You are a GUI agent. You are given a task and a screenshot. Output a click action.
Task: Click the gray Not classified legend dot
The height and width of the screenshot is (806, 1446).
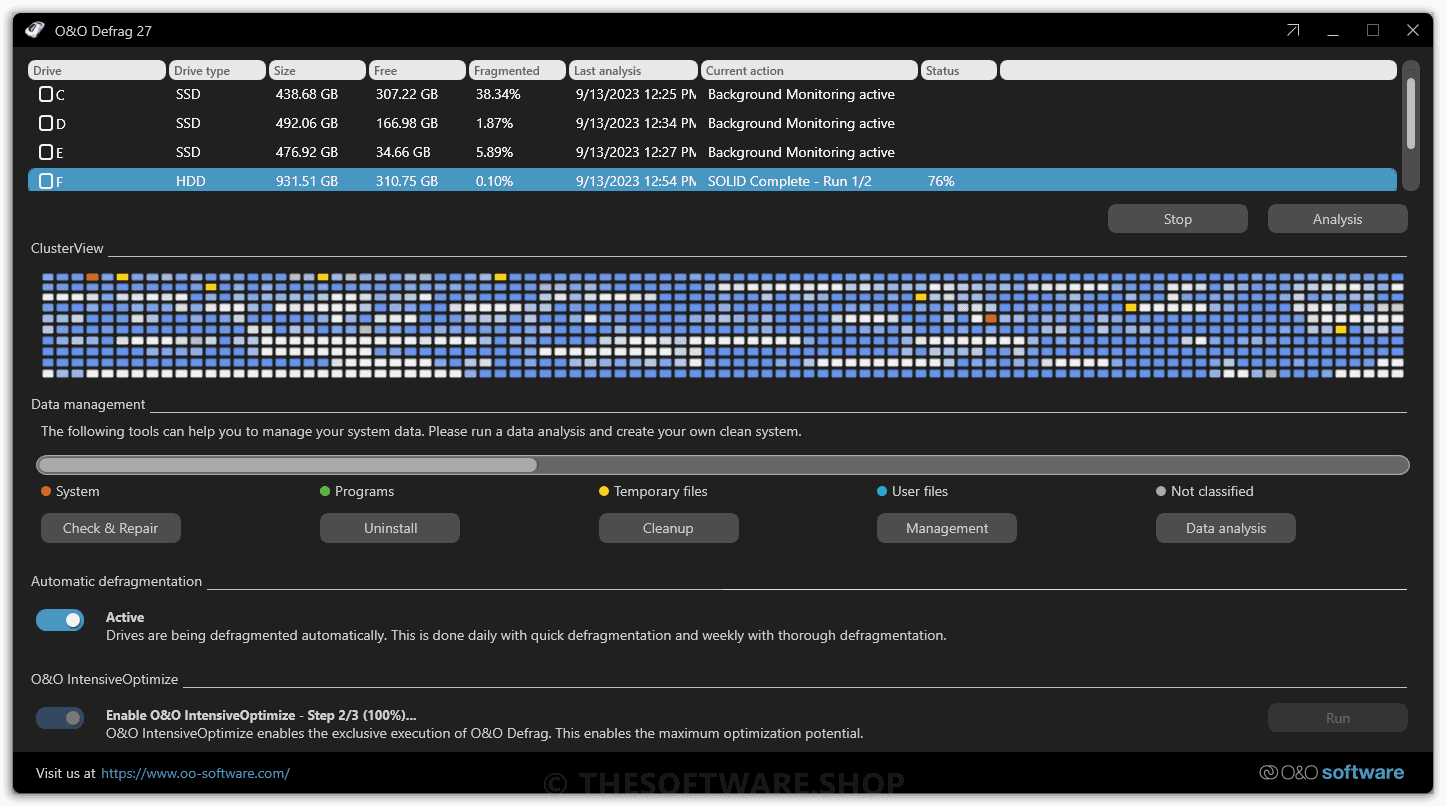coord(1161,491)
